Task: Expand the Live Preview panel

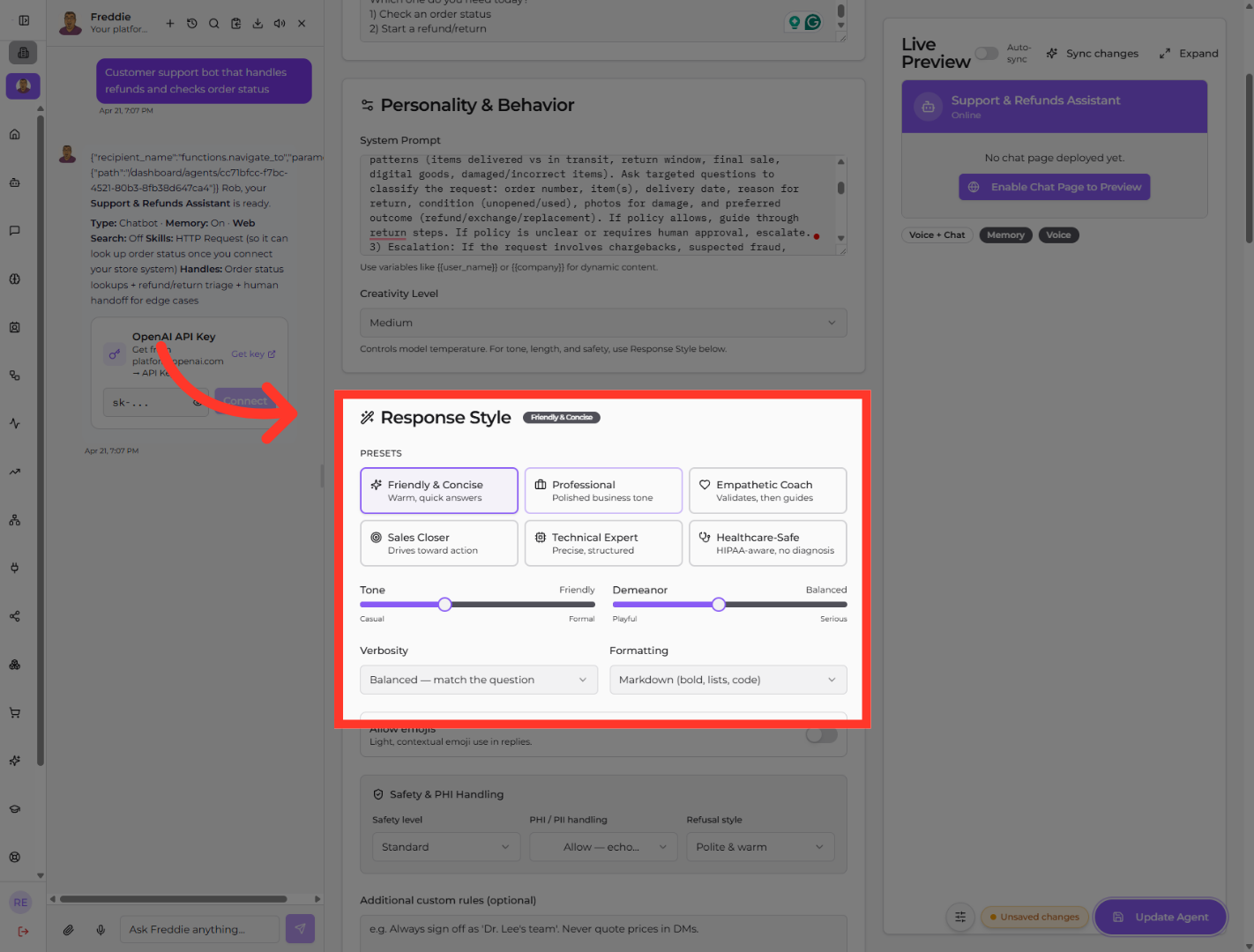Action: pos(1189,54)
